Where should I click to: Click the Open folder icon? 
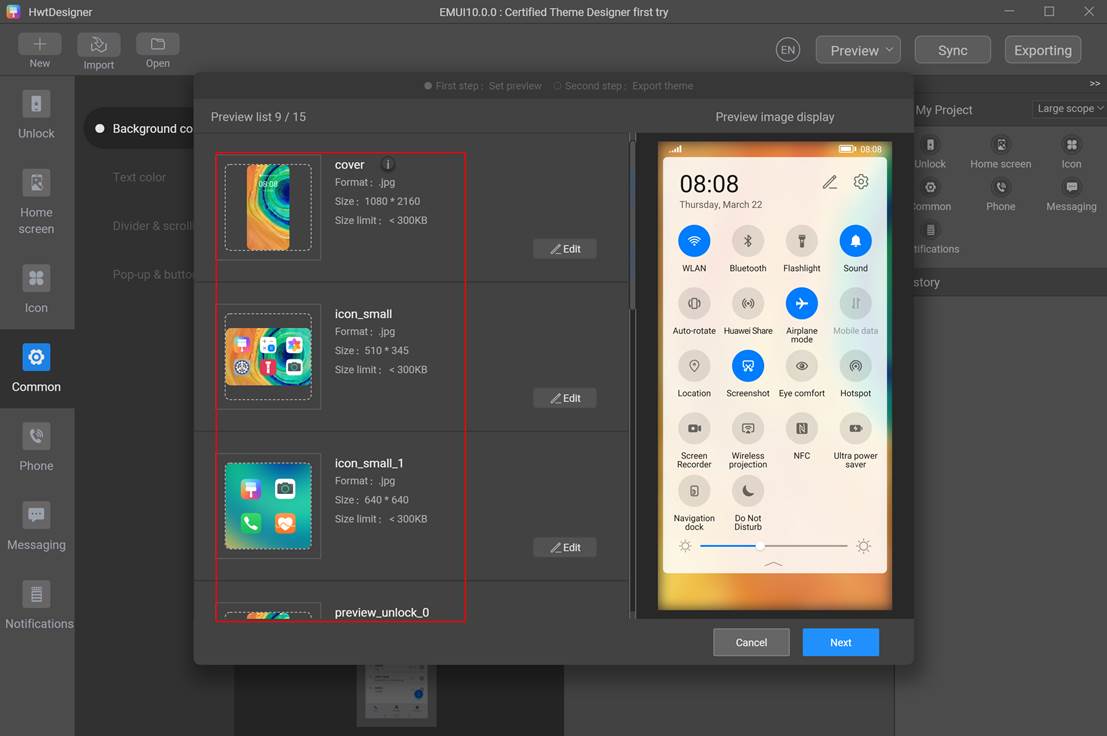tap(158, 45)
